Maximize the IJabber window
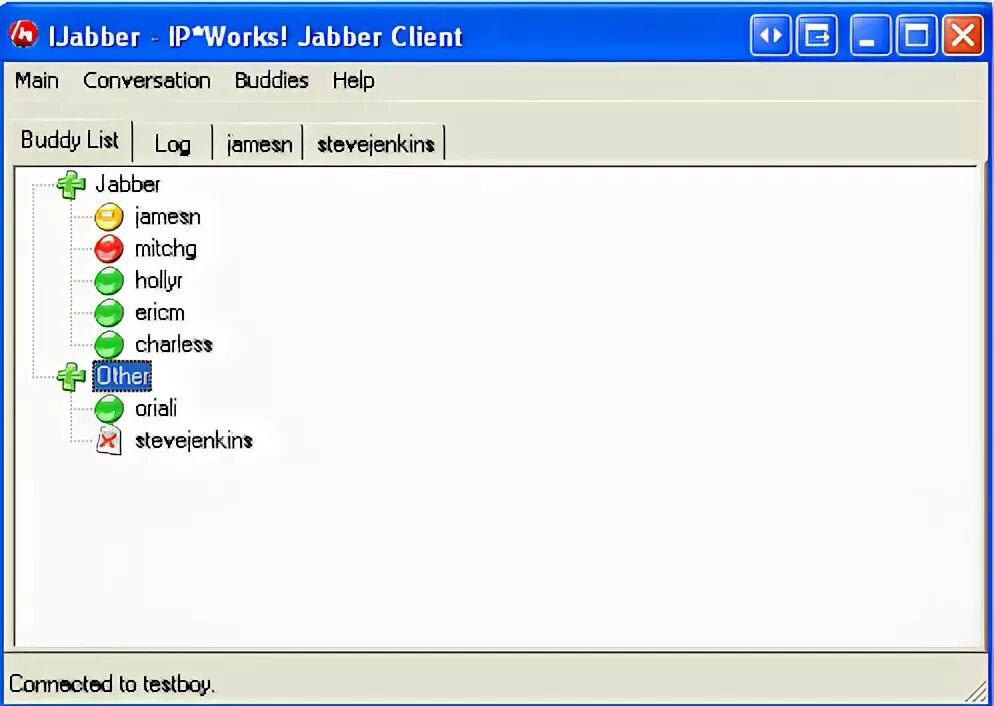The image size is (994, 706). click(x=916, y=35)
